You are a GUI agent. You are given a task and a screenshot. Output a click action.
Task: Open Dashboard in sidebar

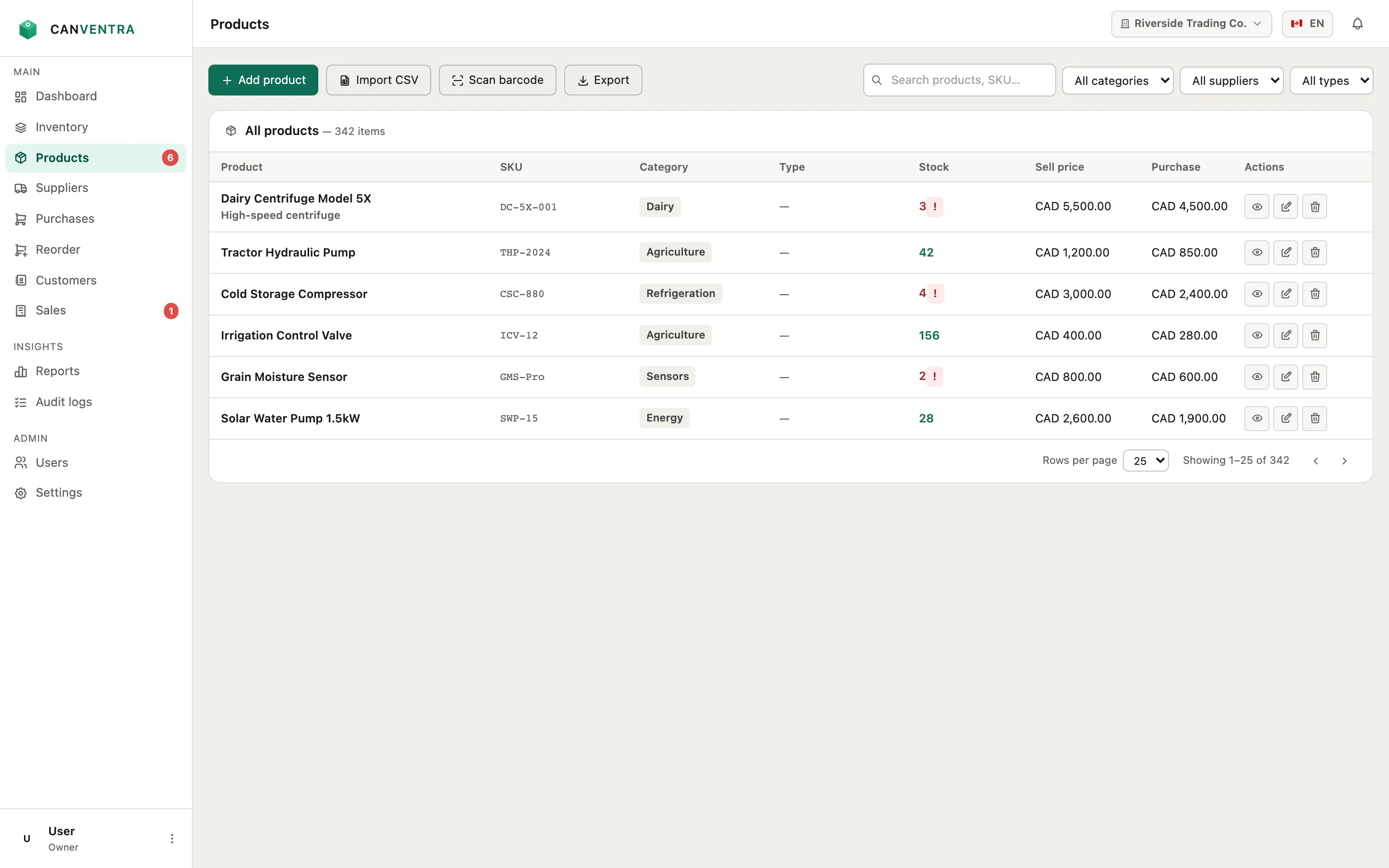pyautogui.click(x=96, y=96)
